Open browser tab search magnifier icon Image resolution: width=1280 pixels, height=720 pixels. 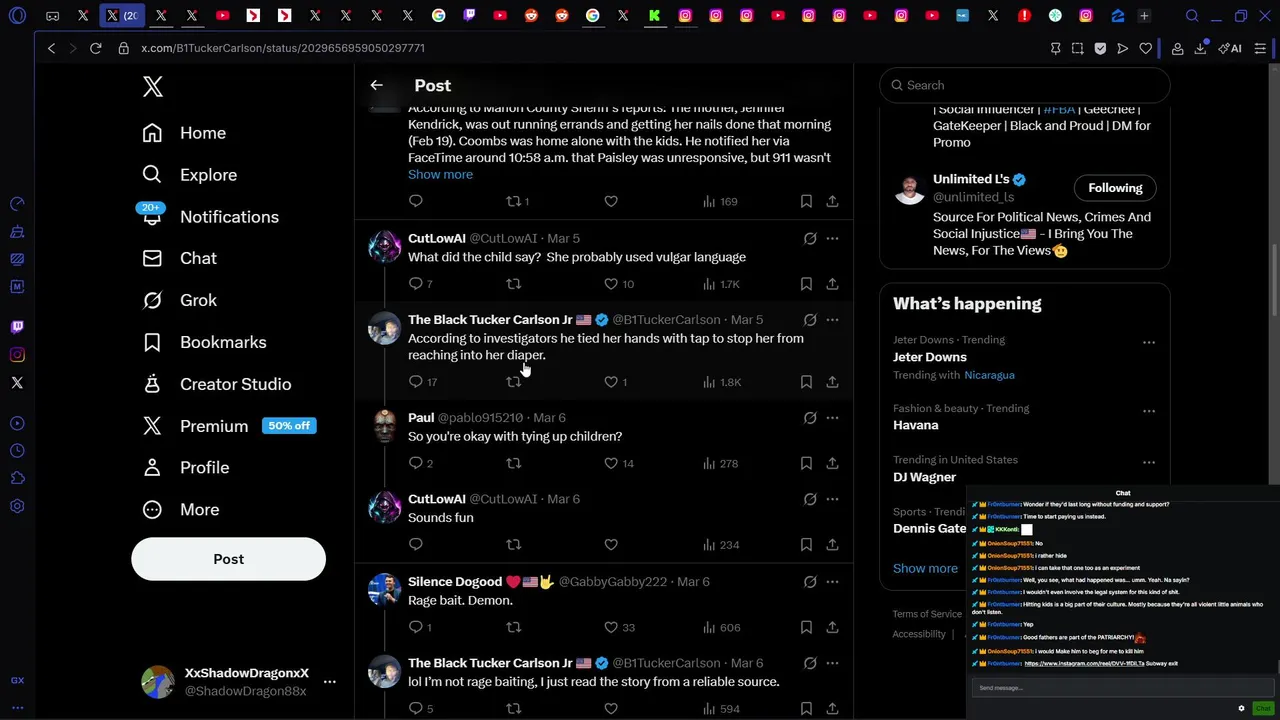(x=1192, y=16)
